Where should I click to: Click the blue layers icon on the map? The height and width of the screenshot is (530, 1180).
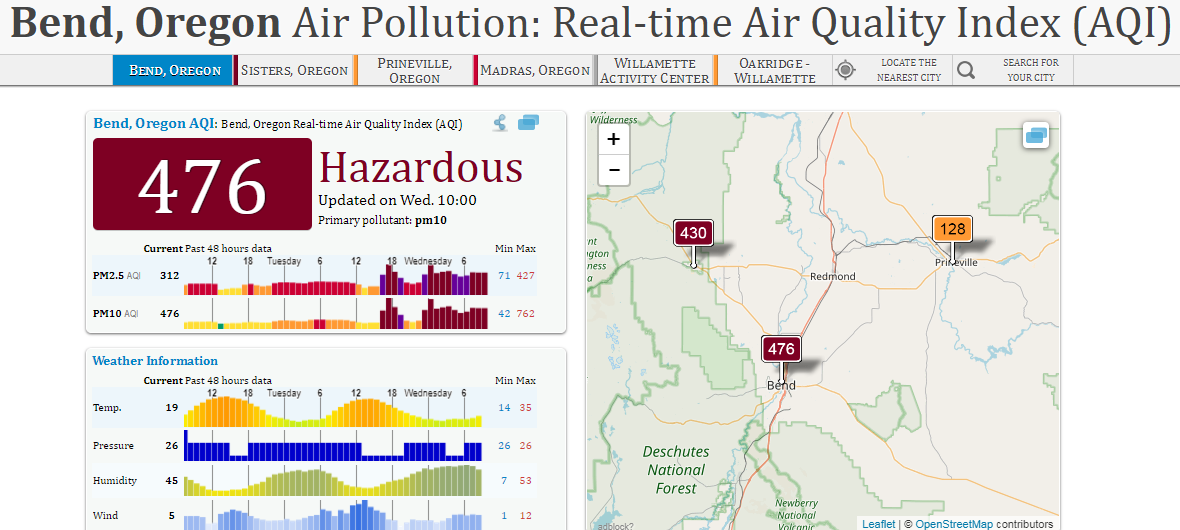[x=1036, y=136]
